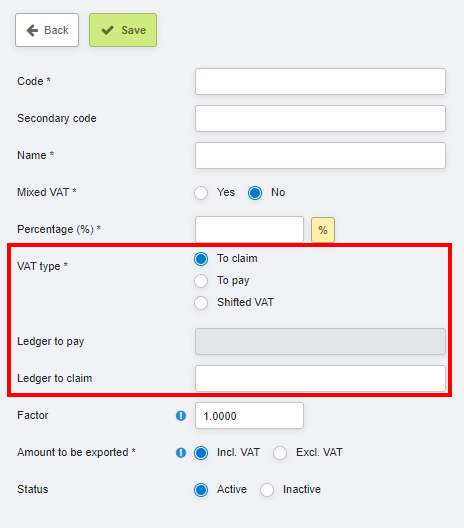Image resolution: width=464 pixels, height=528 pixels.
Task: Focus the Ledger to claim field
Action: (320, 378)
